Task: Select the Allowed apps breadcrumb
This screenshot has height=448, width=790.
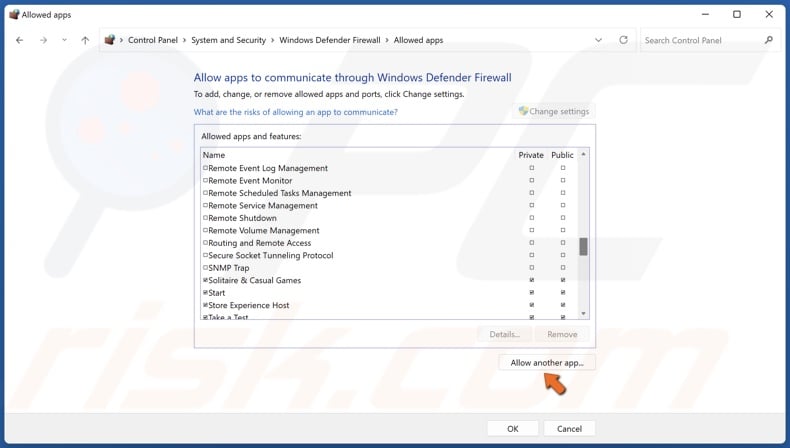Action: [418, 40]
